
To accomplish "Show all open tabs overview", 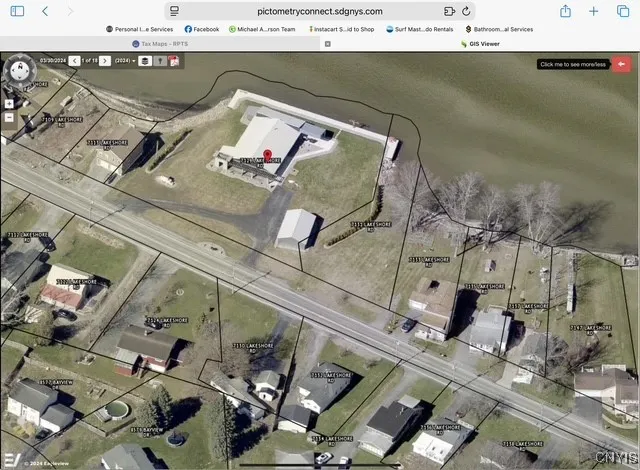I will coord(620,11).
